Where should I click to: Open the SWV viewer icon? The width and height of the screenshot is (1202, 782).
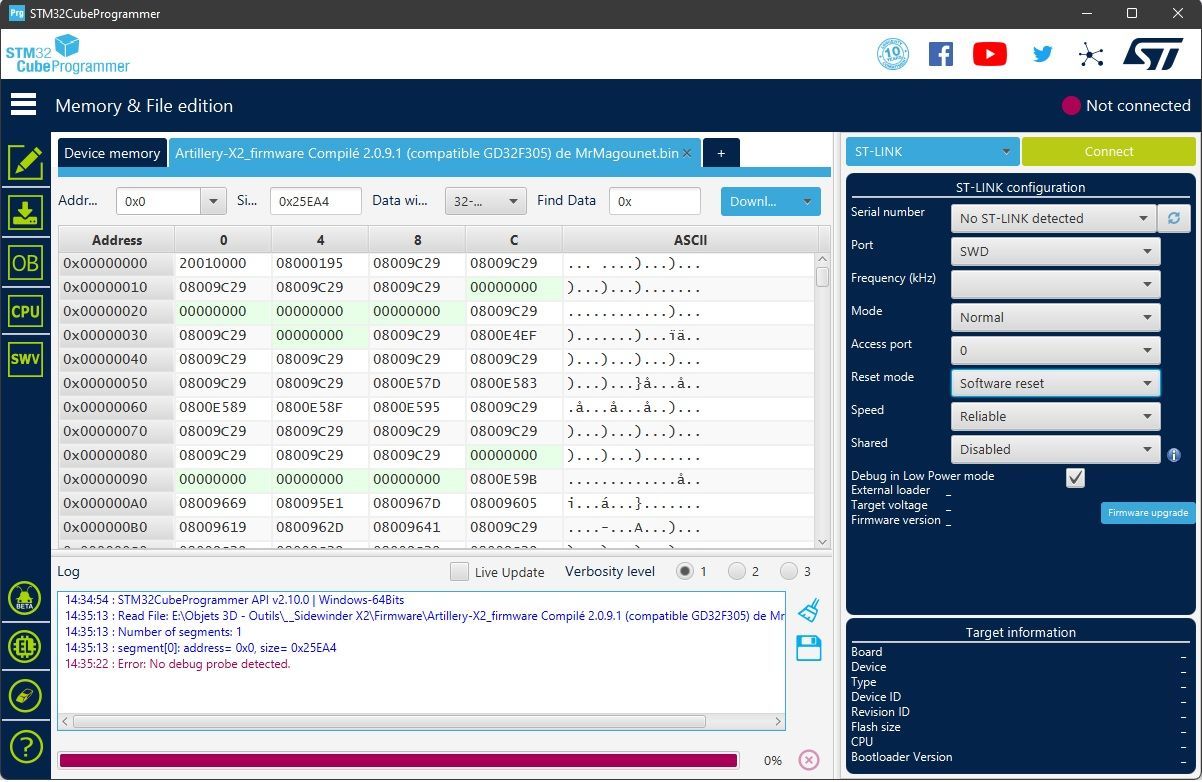pos(25,359)
